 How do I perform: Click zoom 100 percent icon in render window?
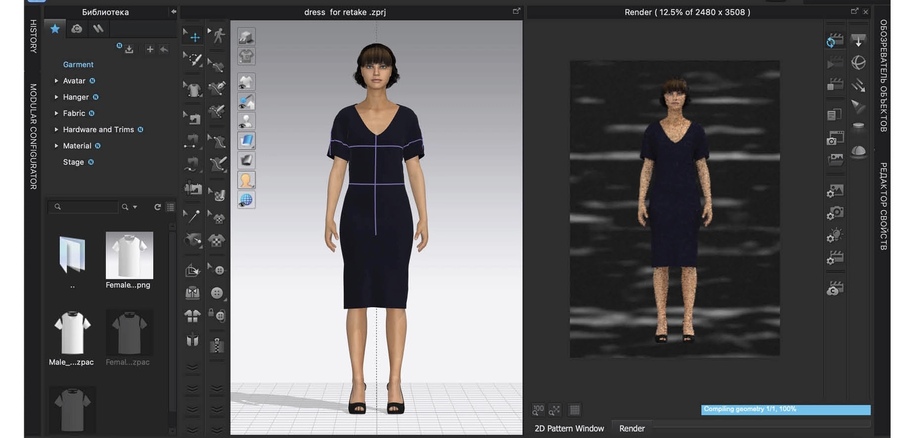tap(538, 409)
